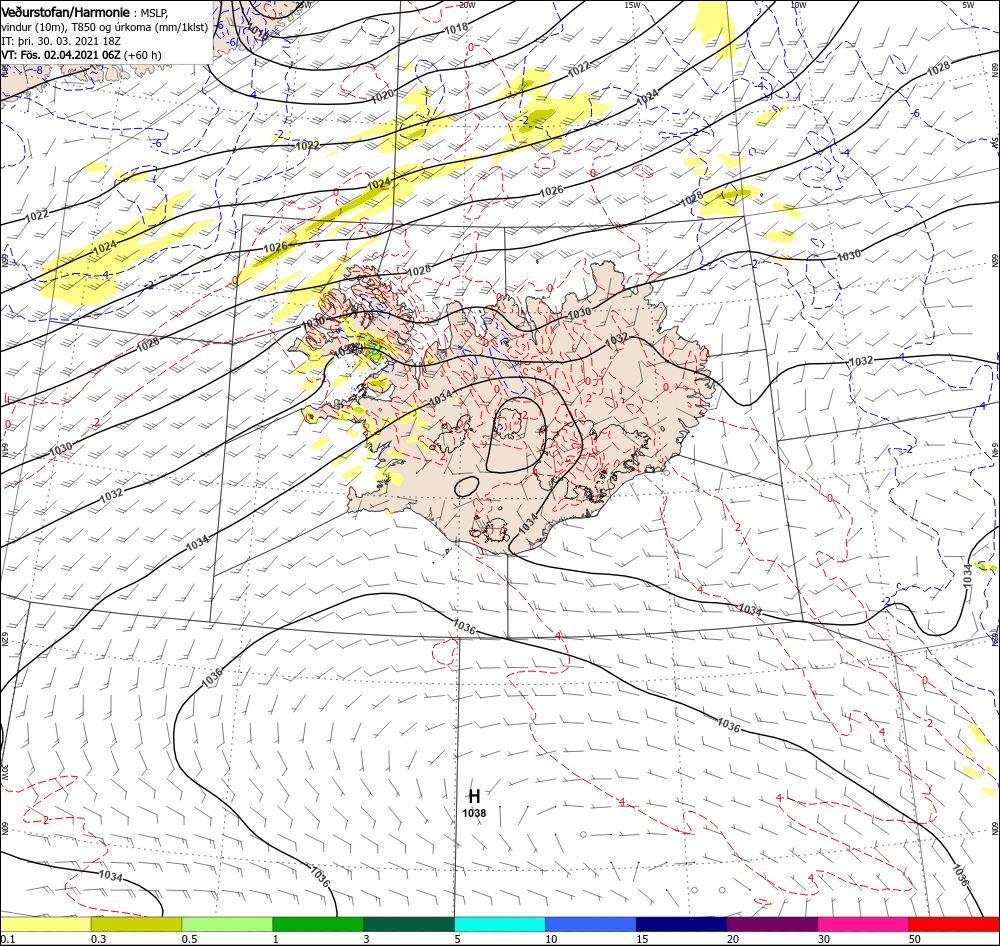
Task: Click the 0.5 legend value label
Action: [189, 939]
